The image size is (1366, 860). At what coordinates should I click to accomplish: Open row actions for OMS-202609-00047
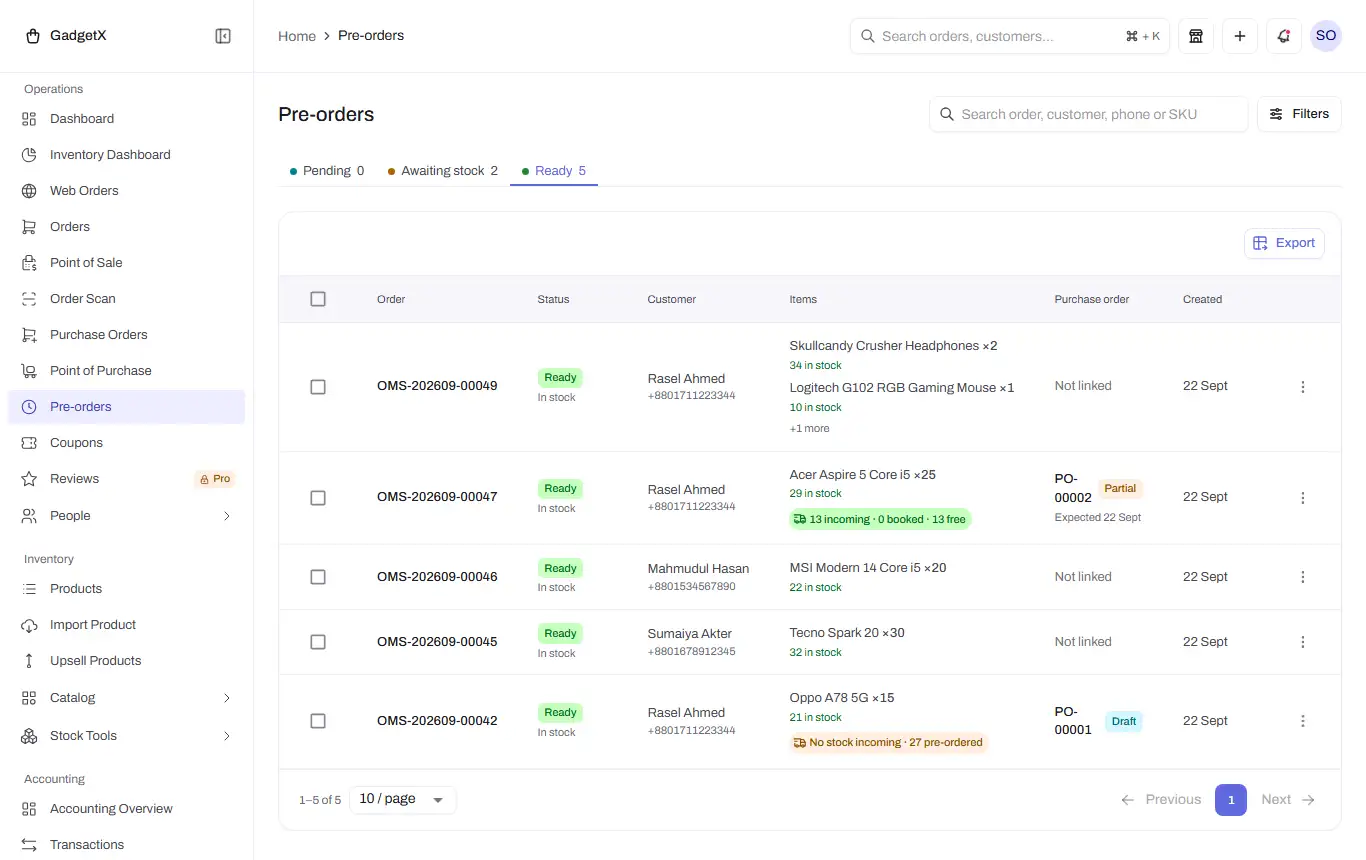[x=1303, y=498]
